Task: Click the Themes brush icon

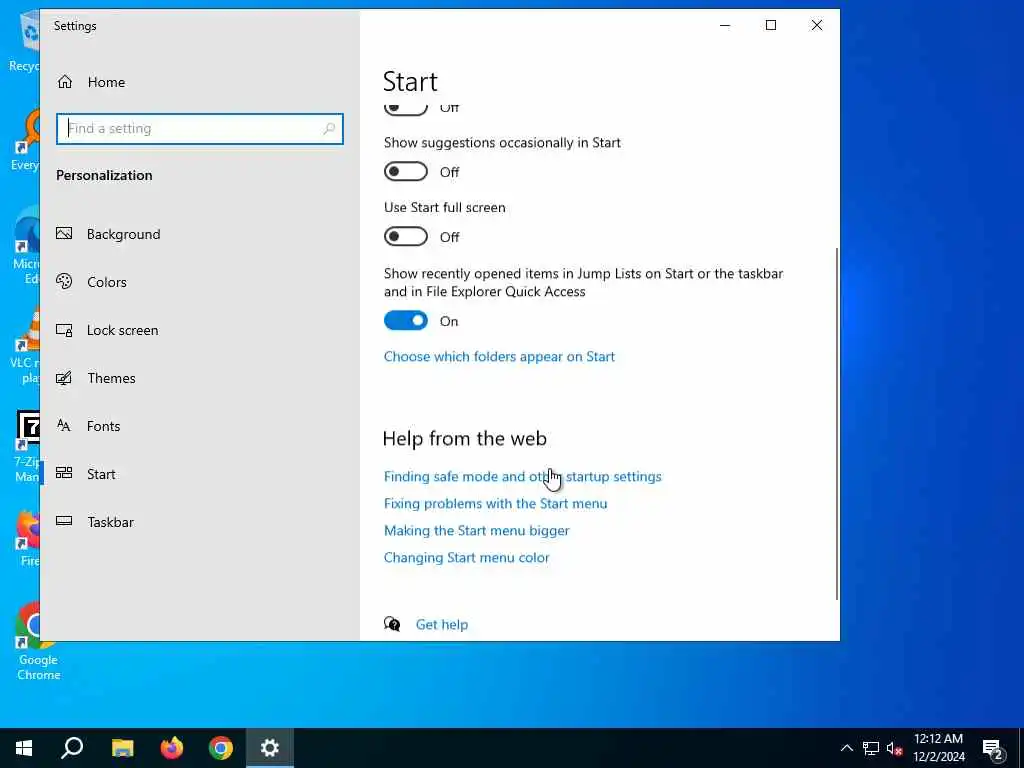Action: [x=64, y=378]
